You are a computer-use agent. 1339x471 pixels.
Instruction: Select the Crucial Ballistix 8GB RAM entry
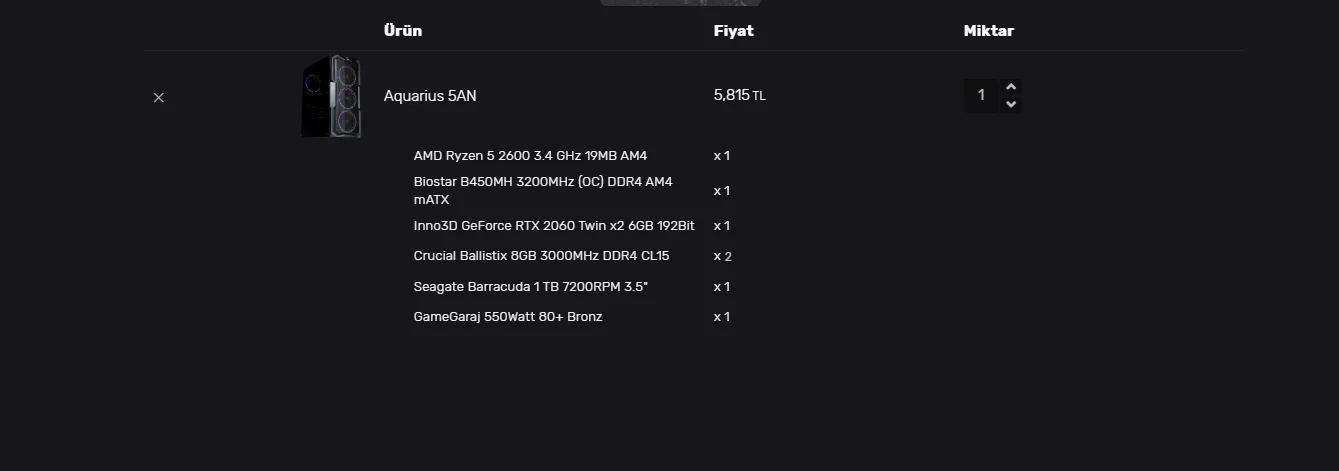(541, 256)
